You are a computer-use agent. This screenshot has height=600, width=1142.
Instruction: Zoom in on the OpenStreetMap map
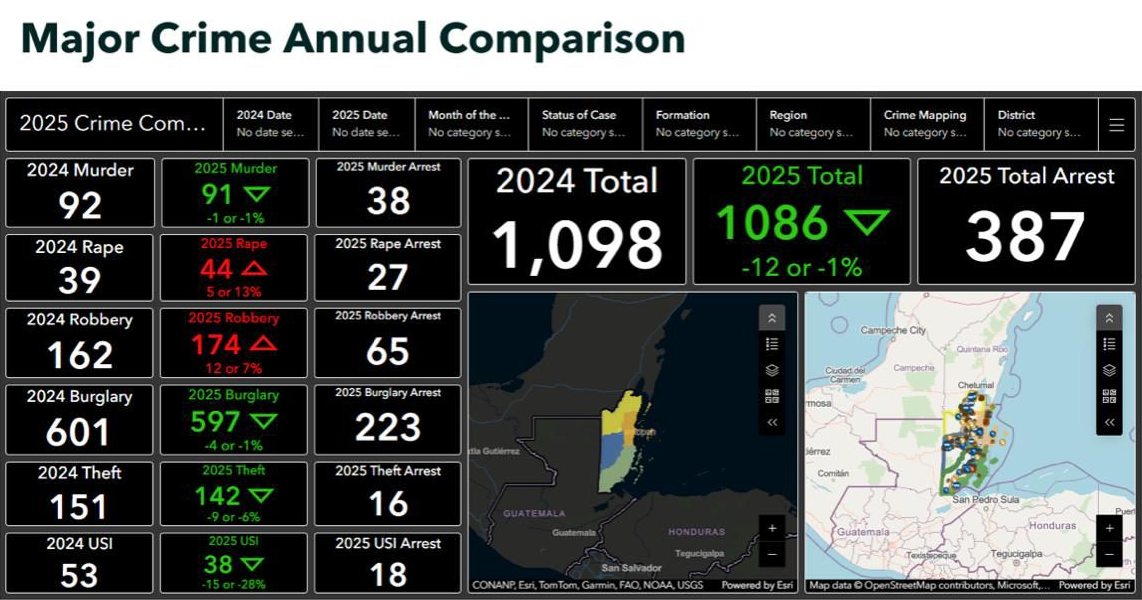click(1109, 528)
